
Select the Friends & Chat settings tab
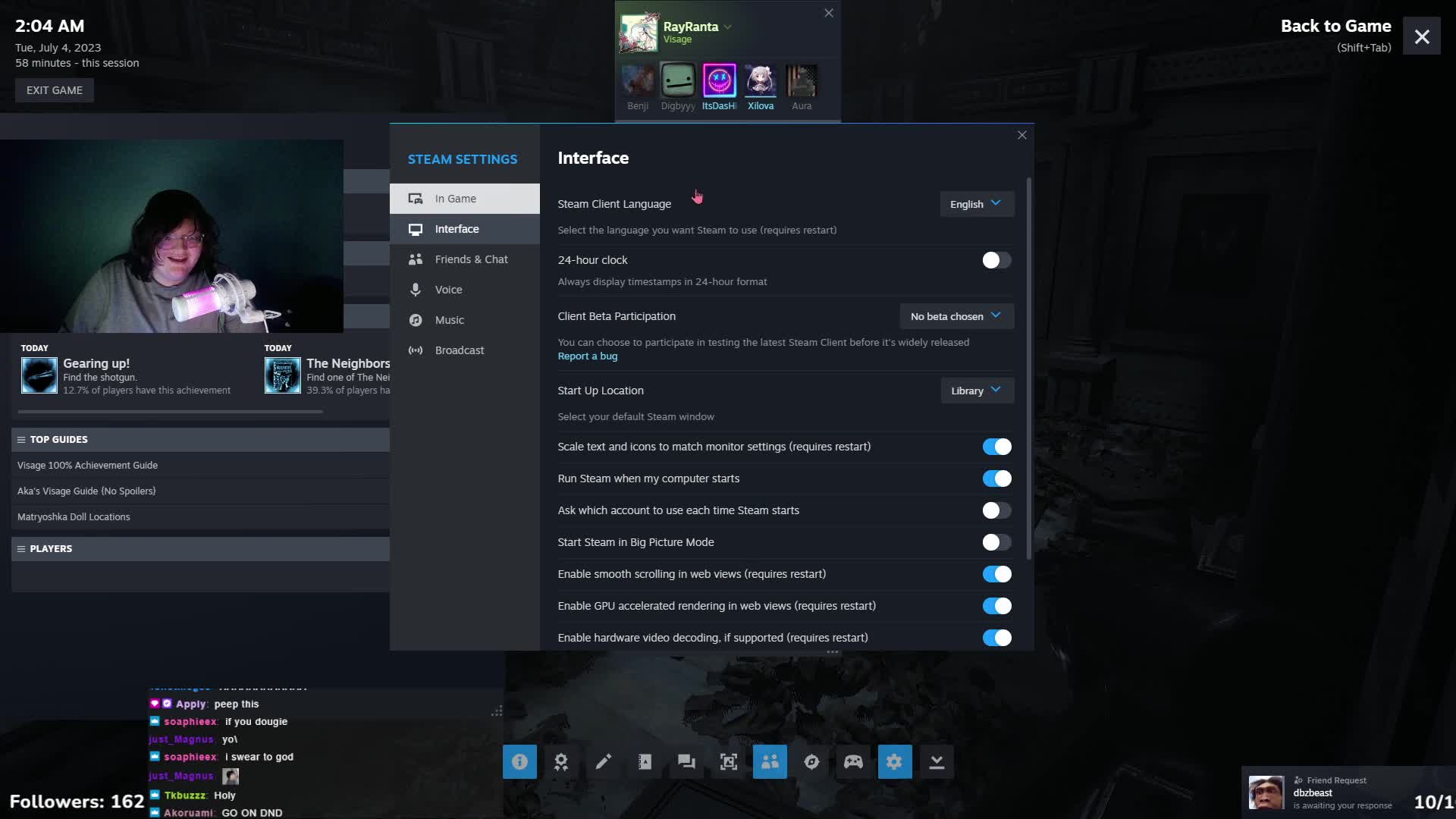[x=465, y=259]
